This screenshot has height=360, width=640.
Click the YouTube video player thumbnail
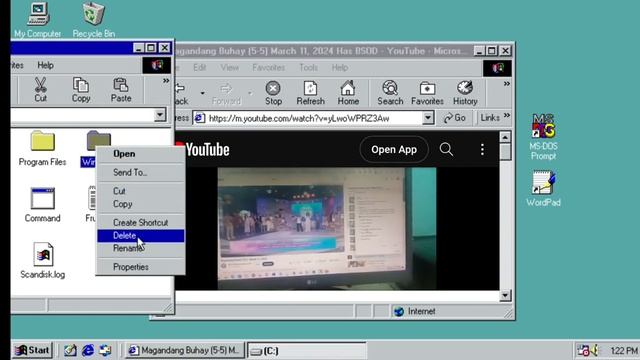coord(327,229)
